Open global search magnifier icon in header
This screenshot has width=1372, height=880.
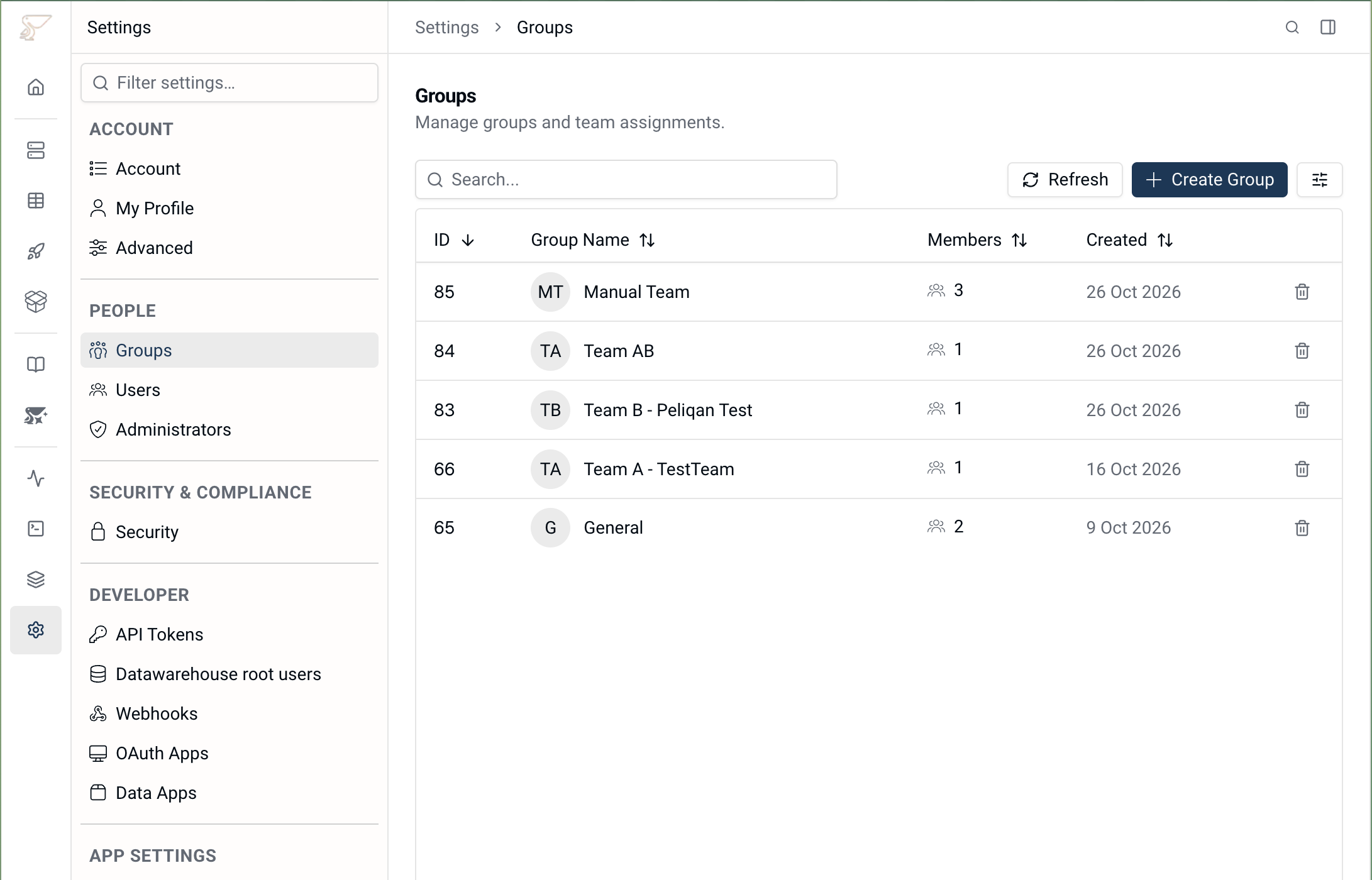[x=1292, y=27]
